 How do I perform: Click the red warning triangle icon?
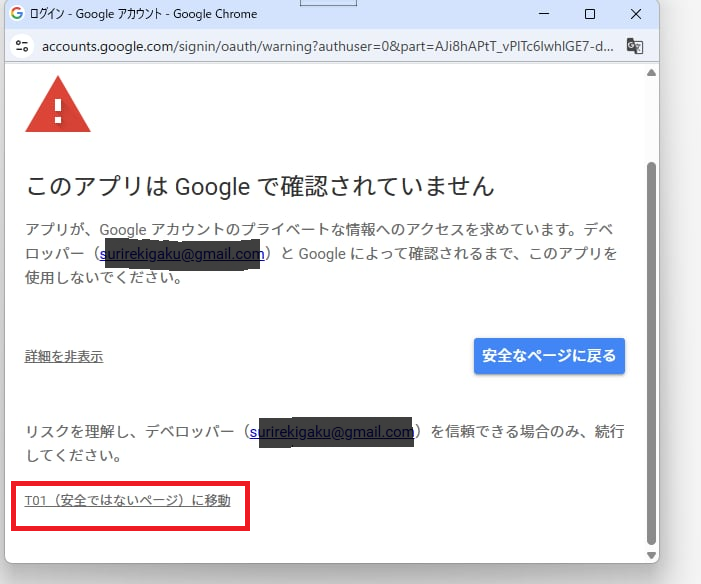58,103
